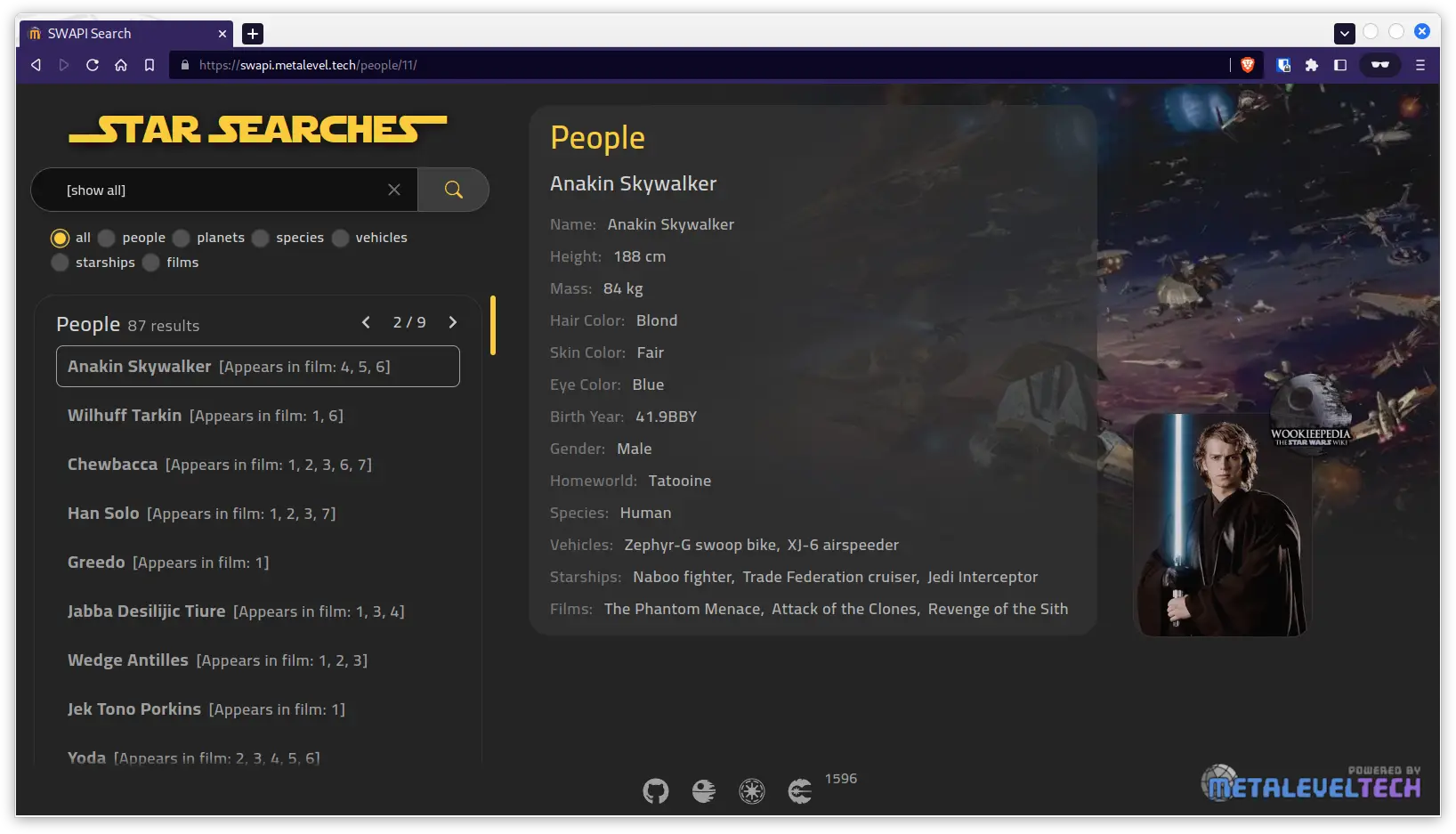Click the Galactic Republic emblem icon
Viewport: 1456px width, 834px height.
[x=752, y=790]
